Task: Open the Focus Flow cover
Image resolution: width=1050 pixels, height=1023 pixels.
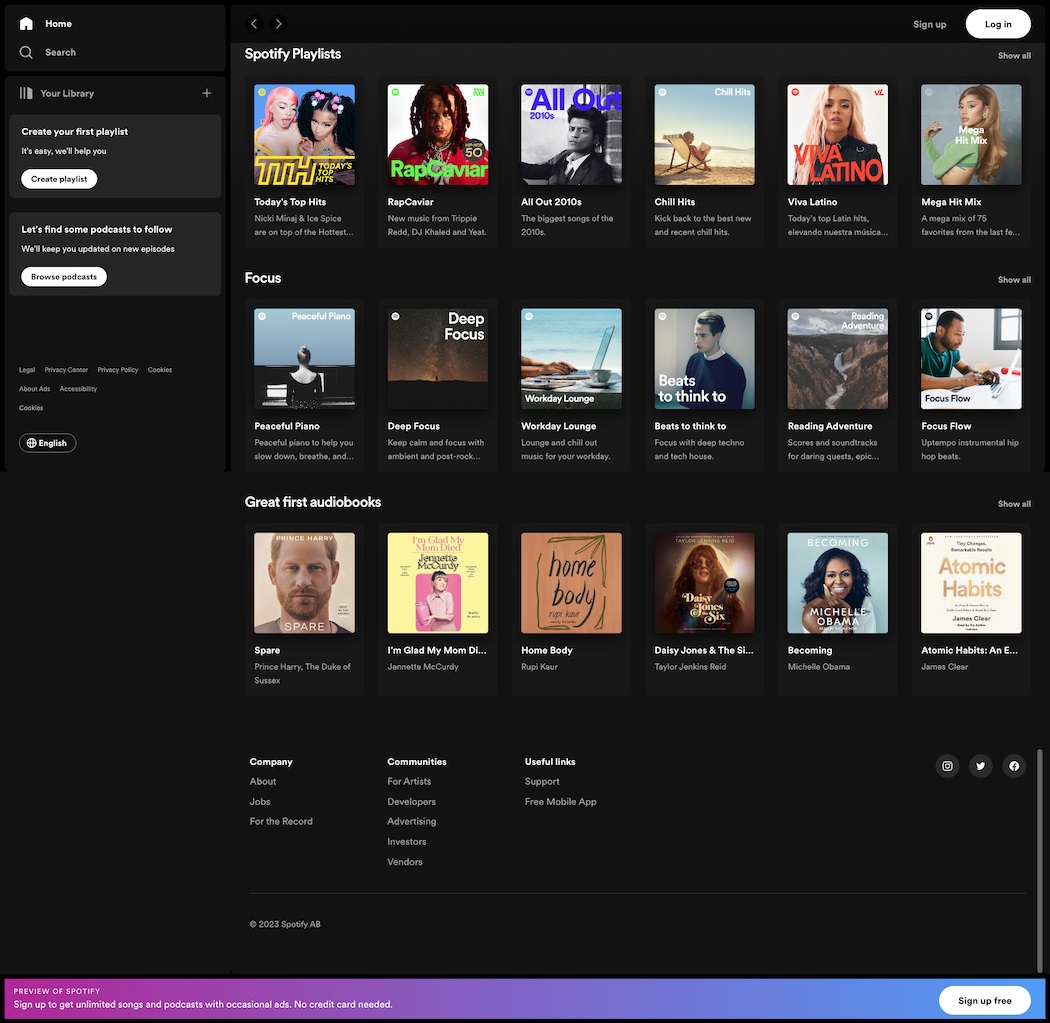Action: [x=971, y=359]
